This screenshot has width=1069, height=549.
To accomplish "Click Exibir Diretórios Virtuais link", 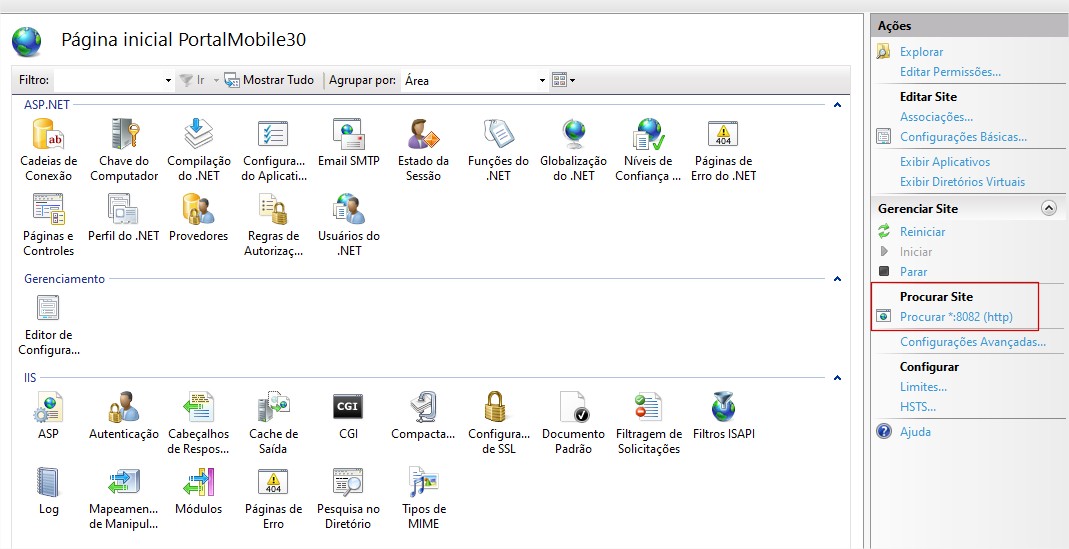I will (962, 181).
